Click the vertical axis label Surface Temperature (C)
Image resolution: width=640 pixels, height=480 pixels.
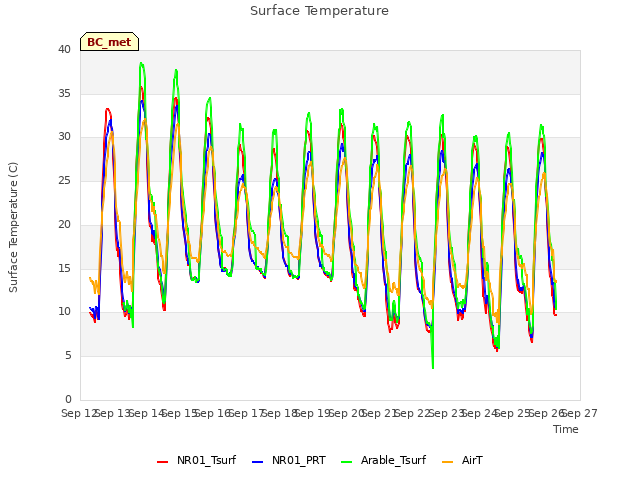coord(13,227)
